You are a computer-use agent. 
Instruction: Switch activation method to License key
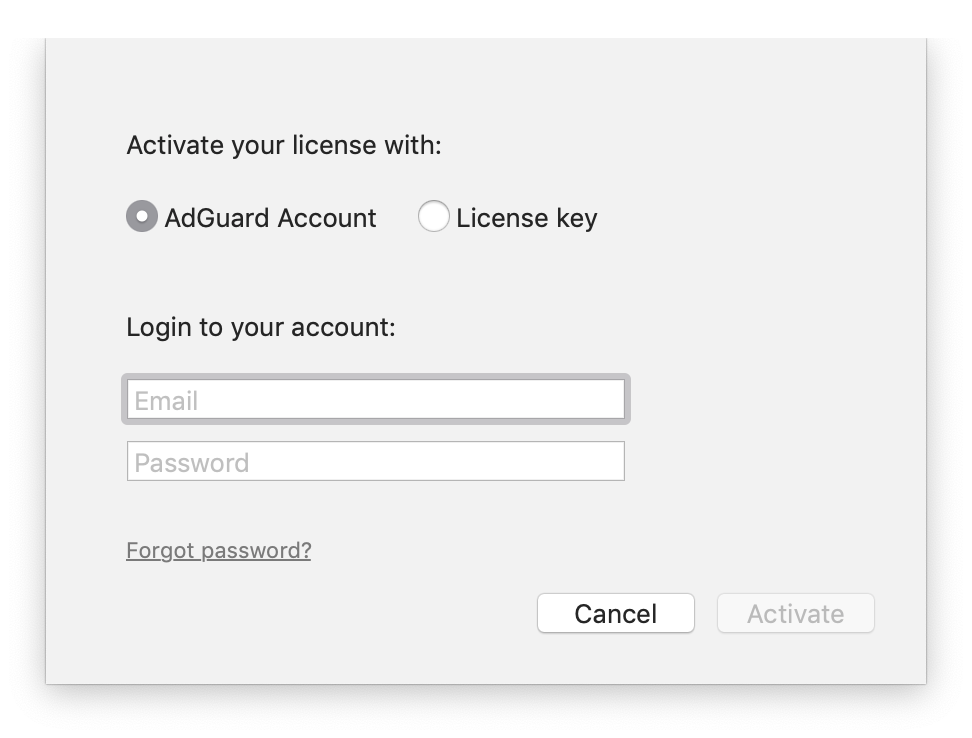[433, 217]
